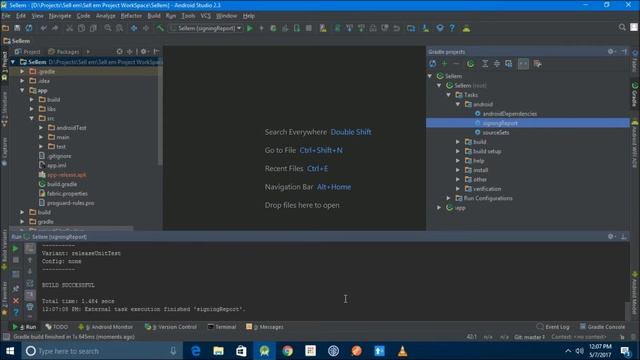Click the Undo arrow in toolbar

(43, 28)
